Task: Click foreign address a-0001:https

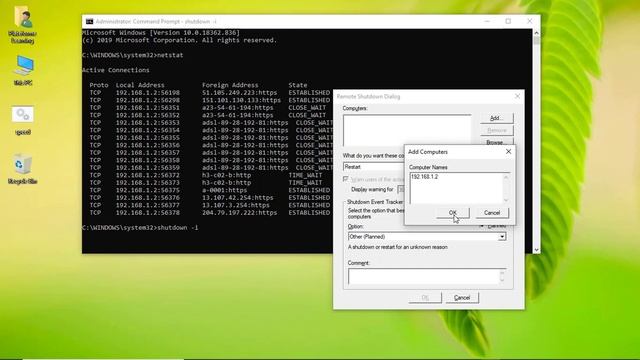Action: tap(224, 190)
